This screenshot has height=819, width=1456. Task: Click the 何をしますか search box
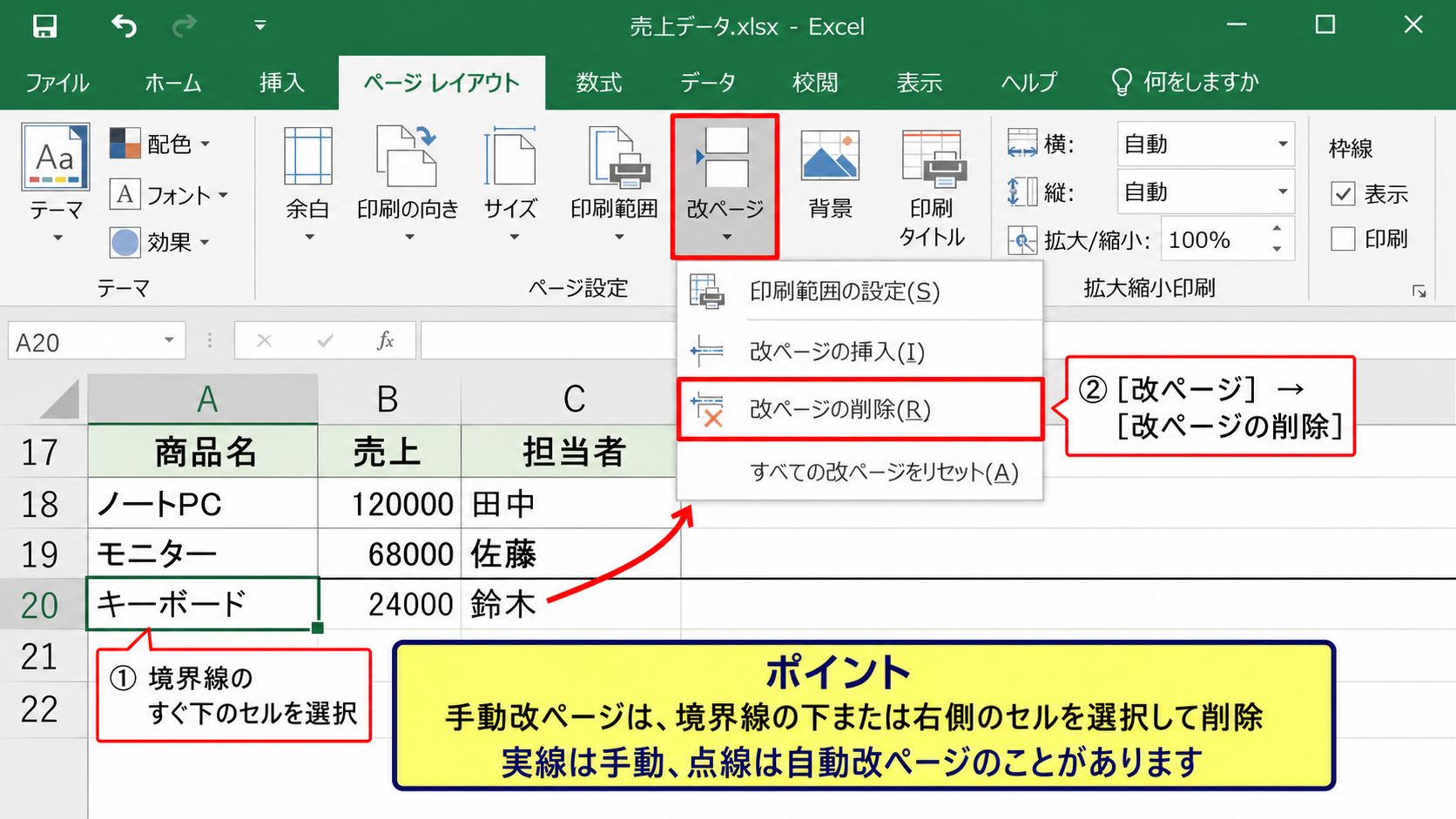(x=1186, y=83)
